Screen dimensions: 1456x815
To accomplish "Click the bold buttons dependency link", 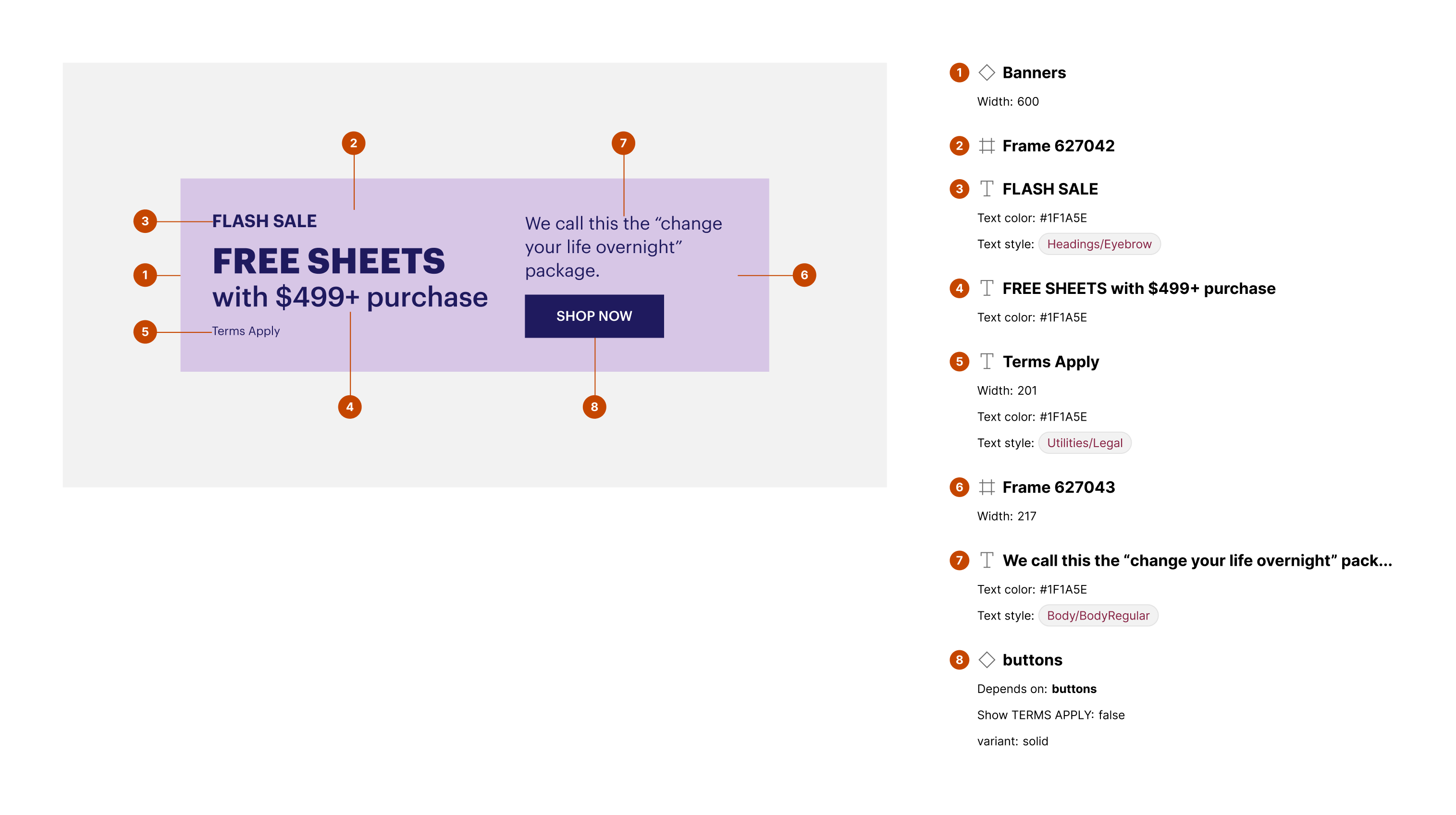I will pyautogui.click(x=1073, y=689).
